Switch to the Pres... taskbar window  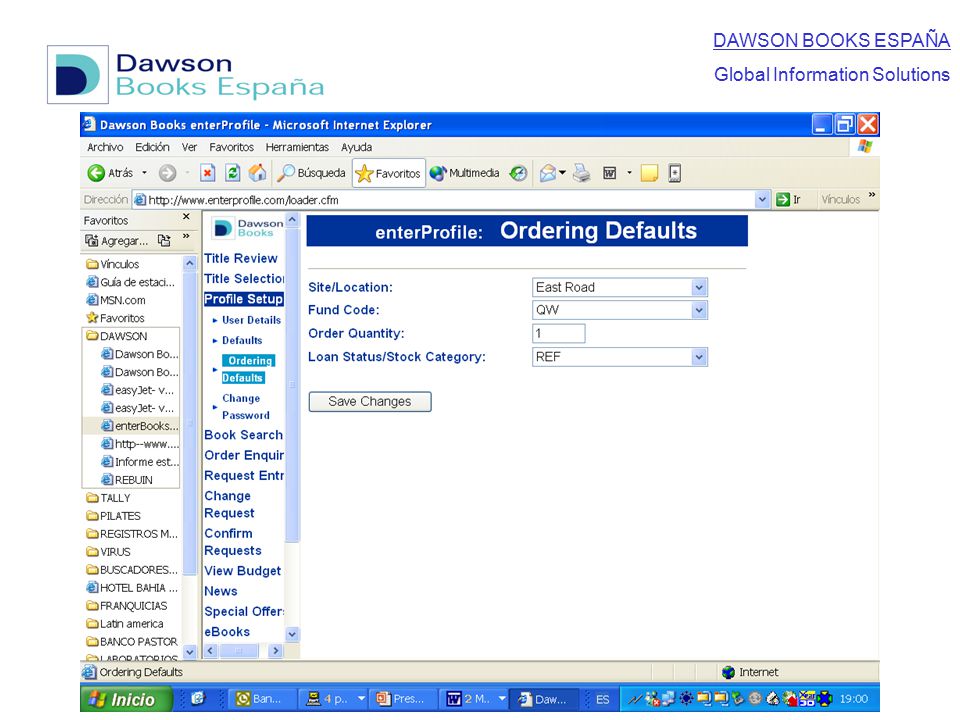click(x=402, y=699)
